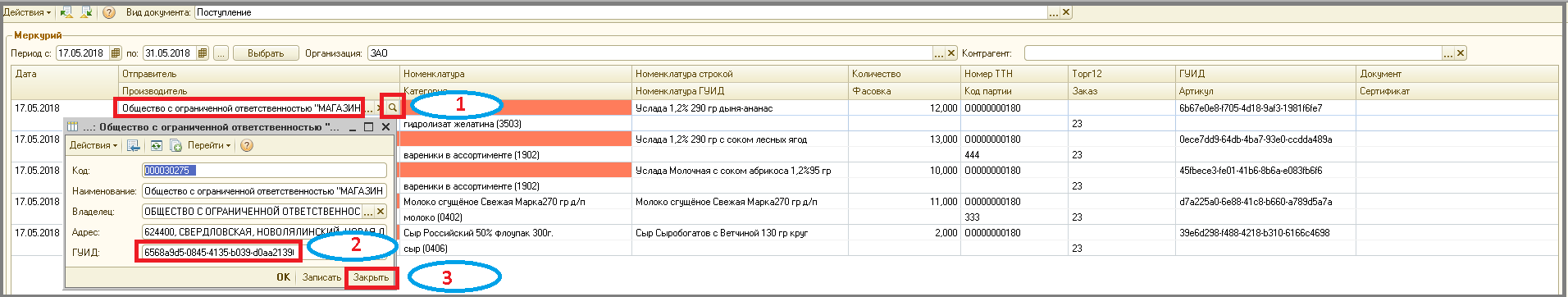Open selection list for Контрагент field

(x=1448, y=53)
